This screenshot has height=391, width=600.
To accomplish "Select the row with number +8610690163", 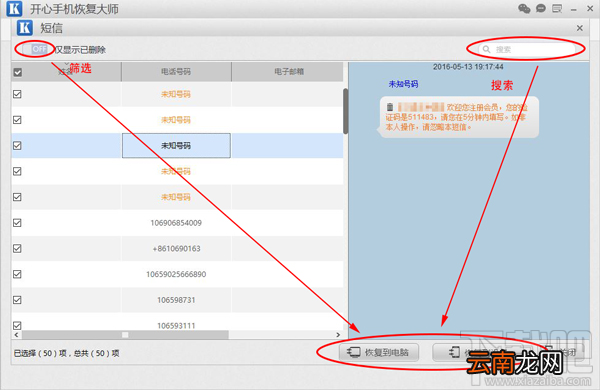I will pos(178,248).
